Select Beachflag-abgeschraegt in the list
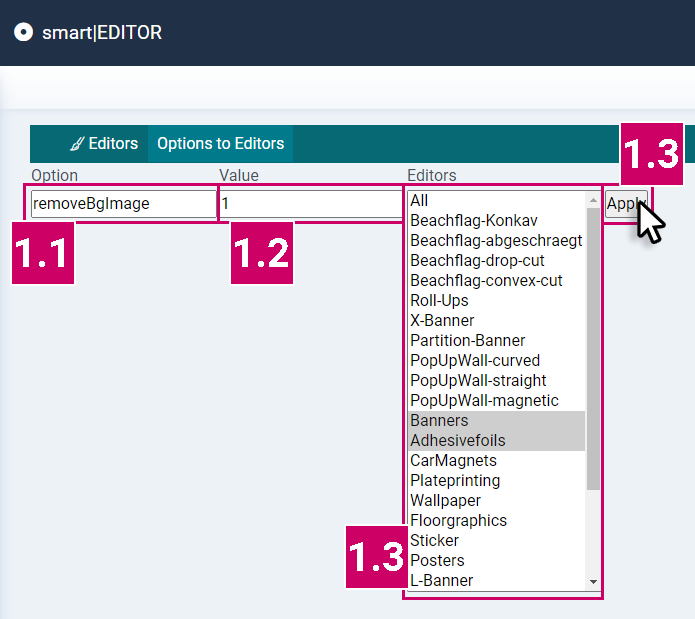The image size is (695, 619). [x=496, y=241]
